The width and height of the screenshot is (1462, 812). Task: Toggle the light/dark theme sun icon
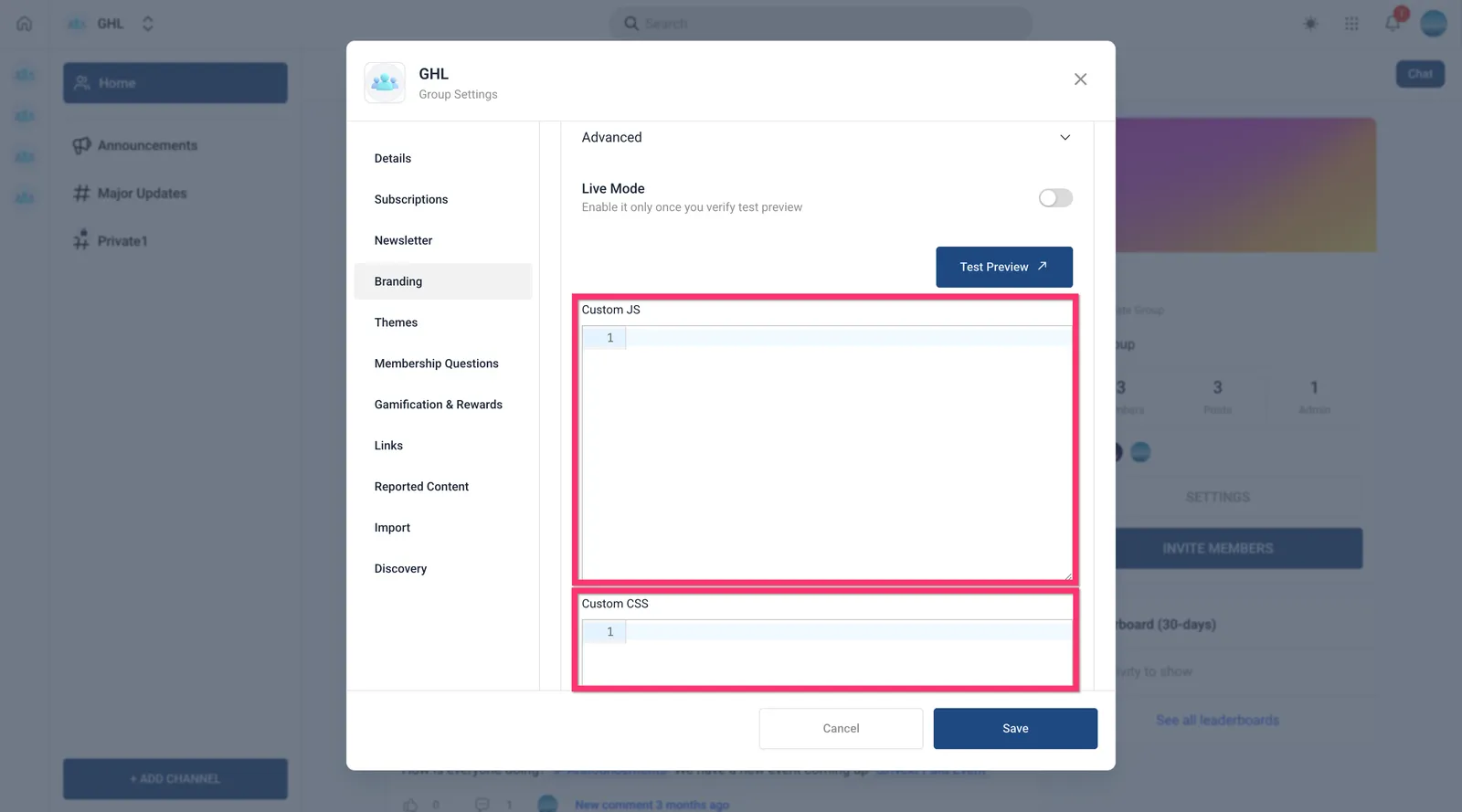pos(1310,24)
